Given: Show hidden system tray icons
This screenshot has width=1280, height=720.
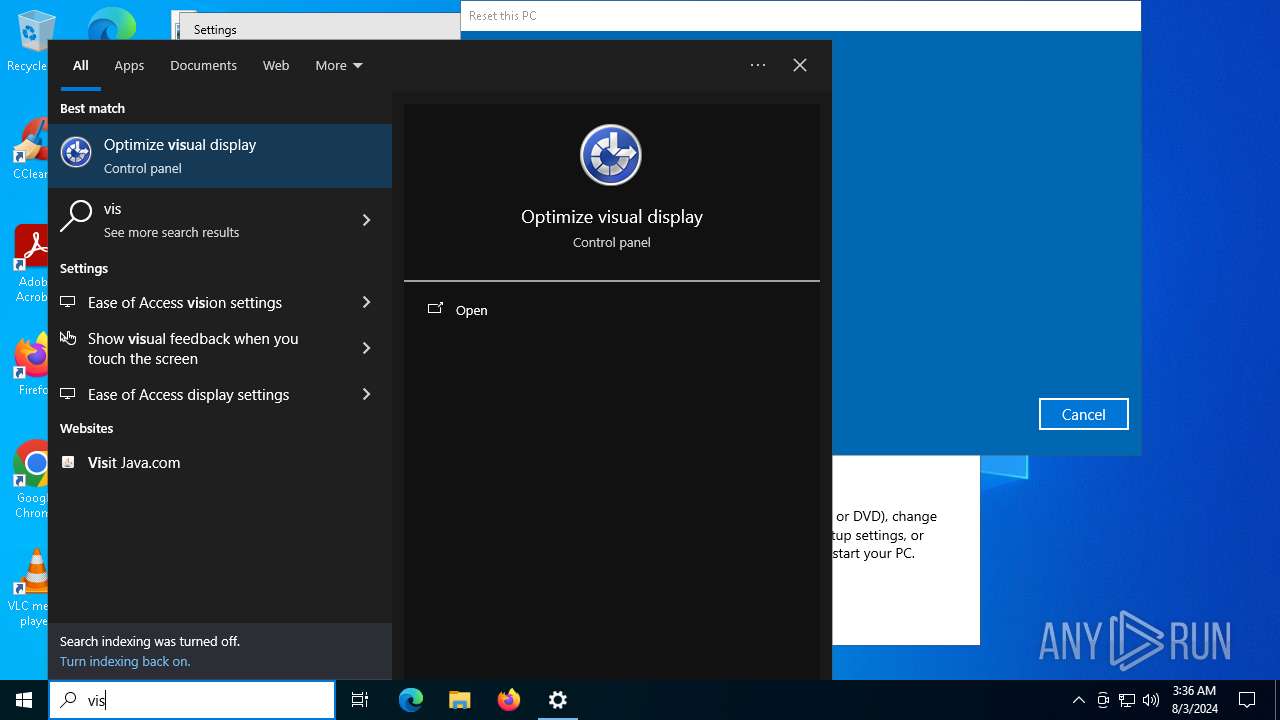Looking at the screenshot, I should tap(1078, 700).
